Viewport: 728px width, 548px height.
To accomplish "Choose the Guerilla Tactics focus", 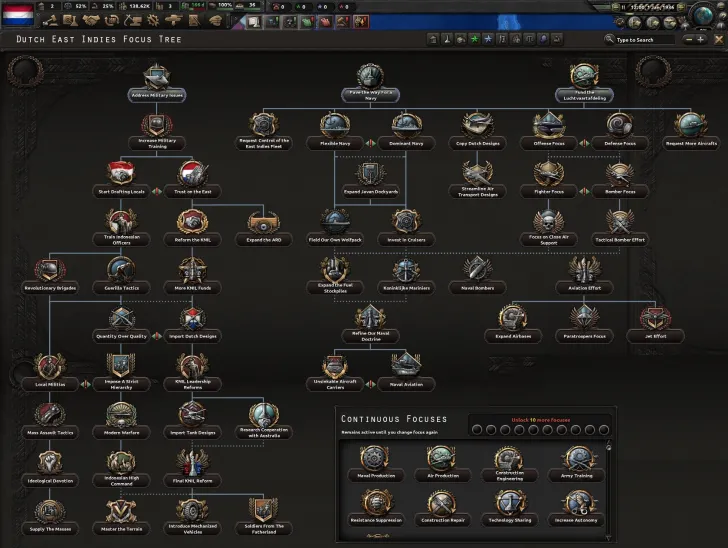I will (121, 271).
